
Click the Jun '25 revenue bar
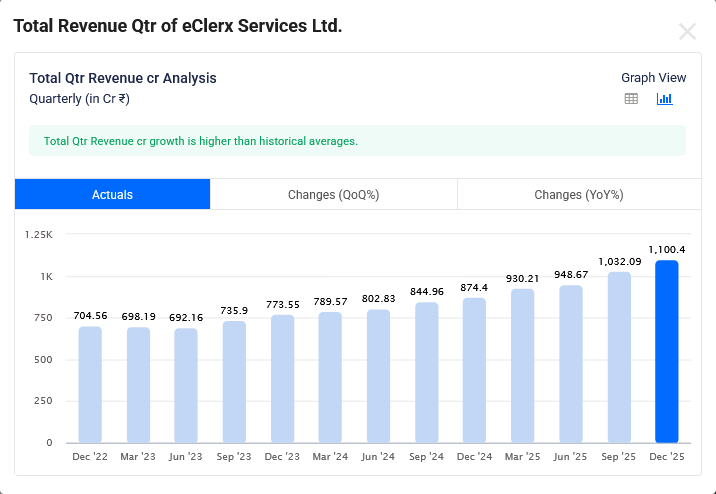(x=570, y=364)
